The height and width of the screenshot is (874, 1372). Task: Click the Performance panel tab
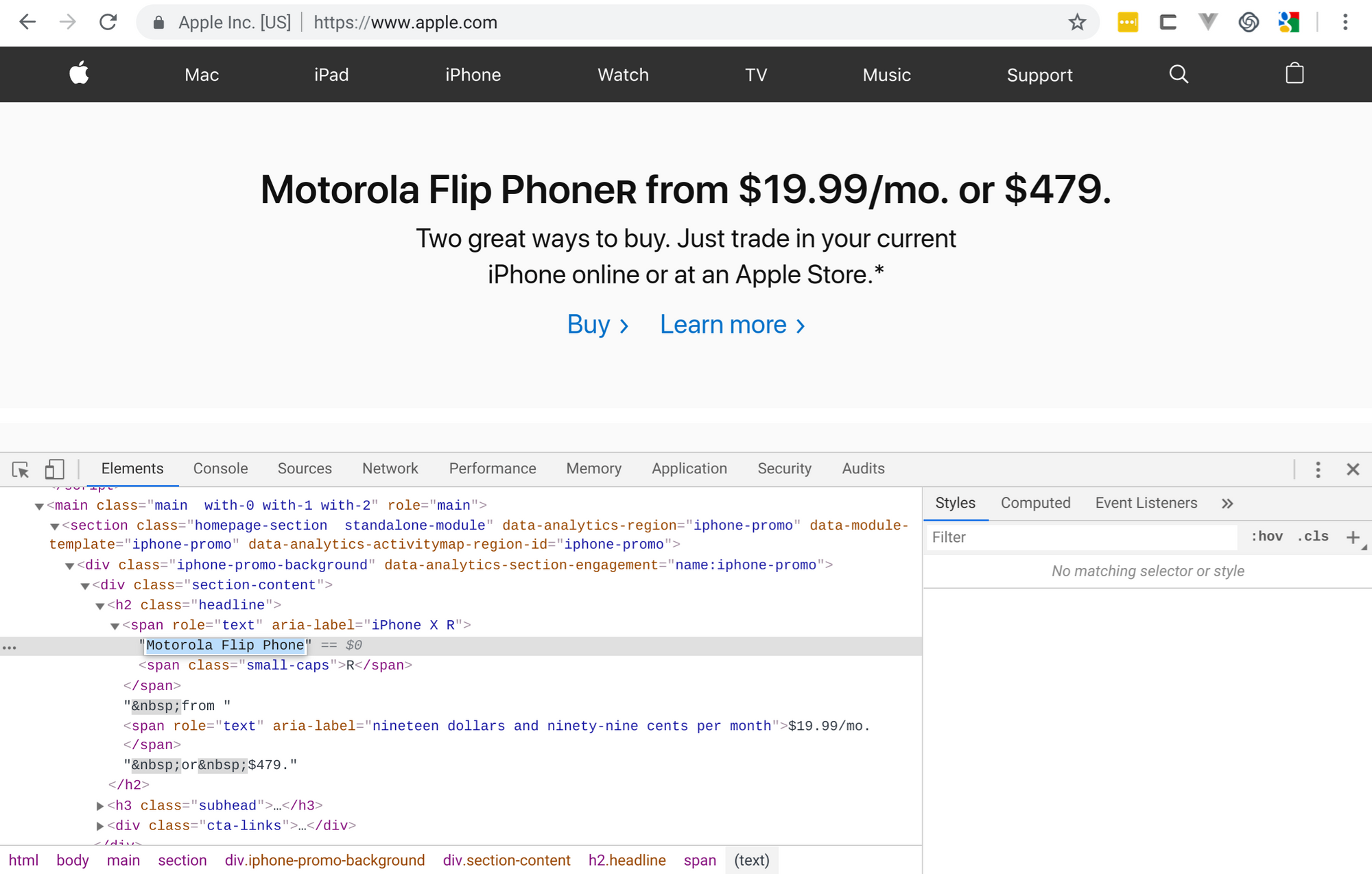click(x=494, y=468)
